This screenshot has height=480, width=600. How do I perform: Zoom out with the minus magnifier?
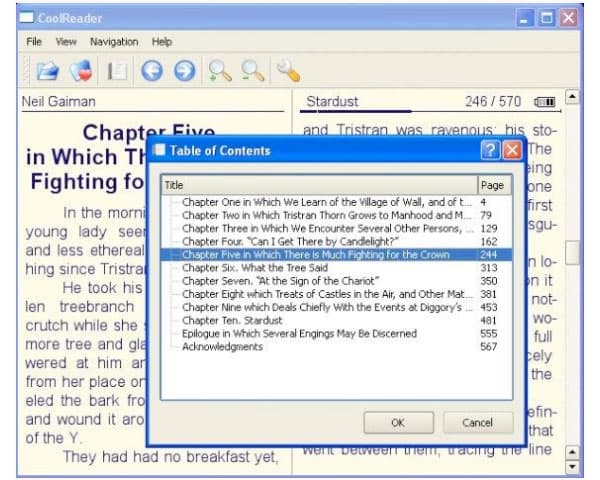tap(253, 71)
